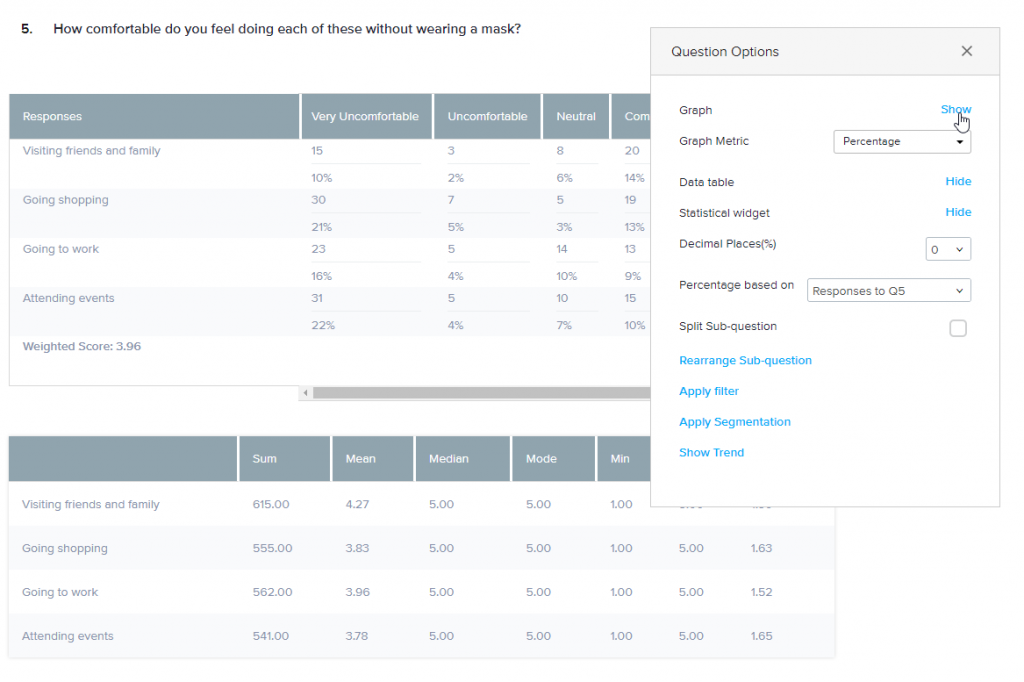The image size is (1024, 682).
Task: Show the graph for question 5
Action: click(955, 110)
